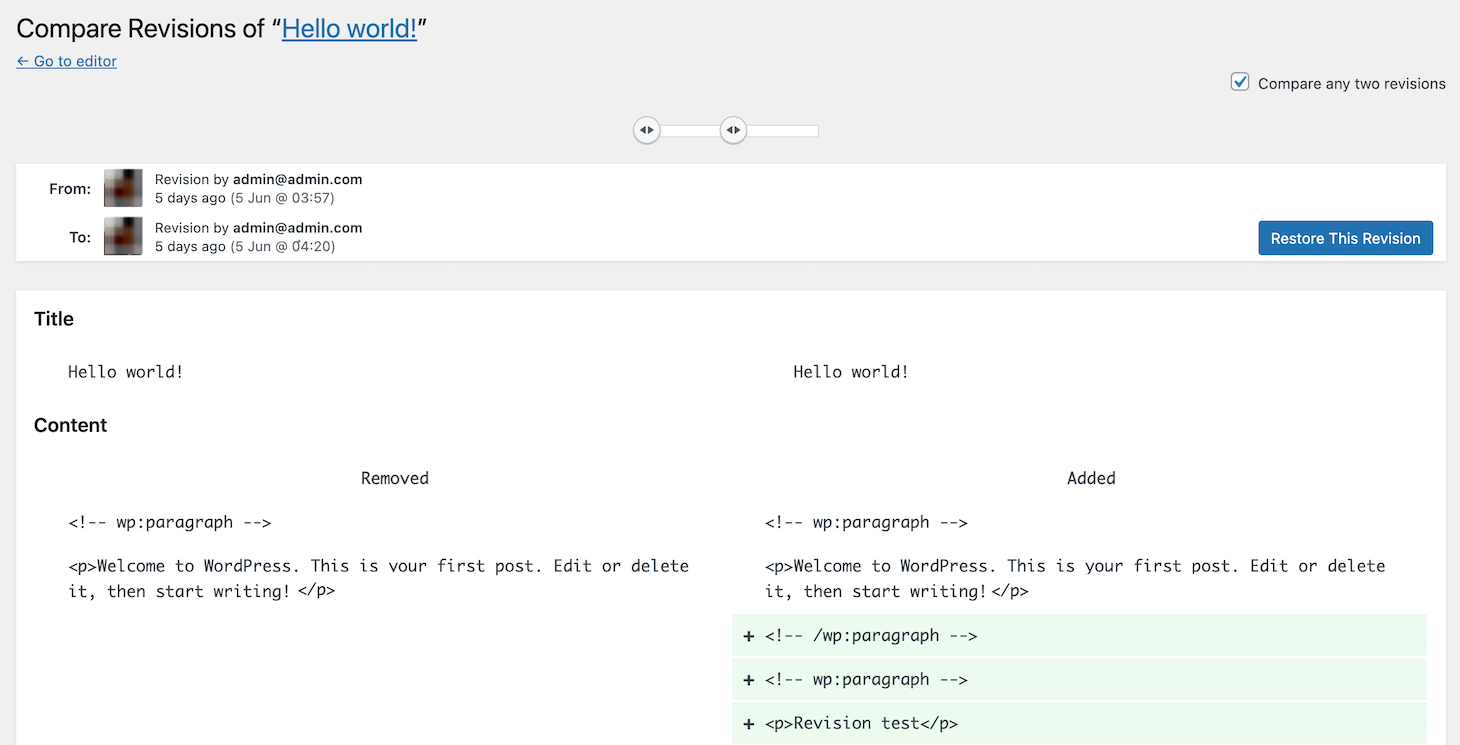Click "Restore This Revision"
Viewport: 1460px width, 745px height.
pos(1345,238)
